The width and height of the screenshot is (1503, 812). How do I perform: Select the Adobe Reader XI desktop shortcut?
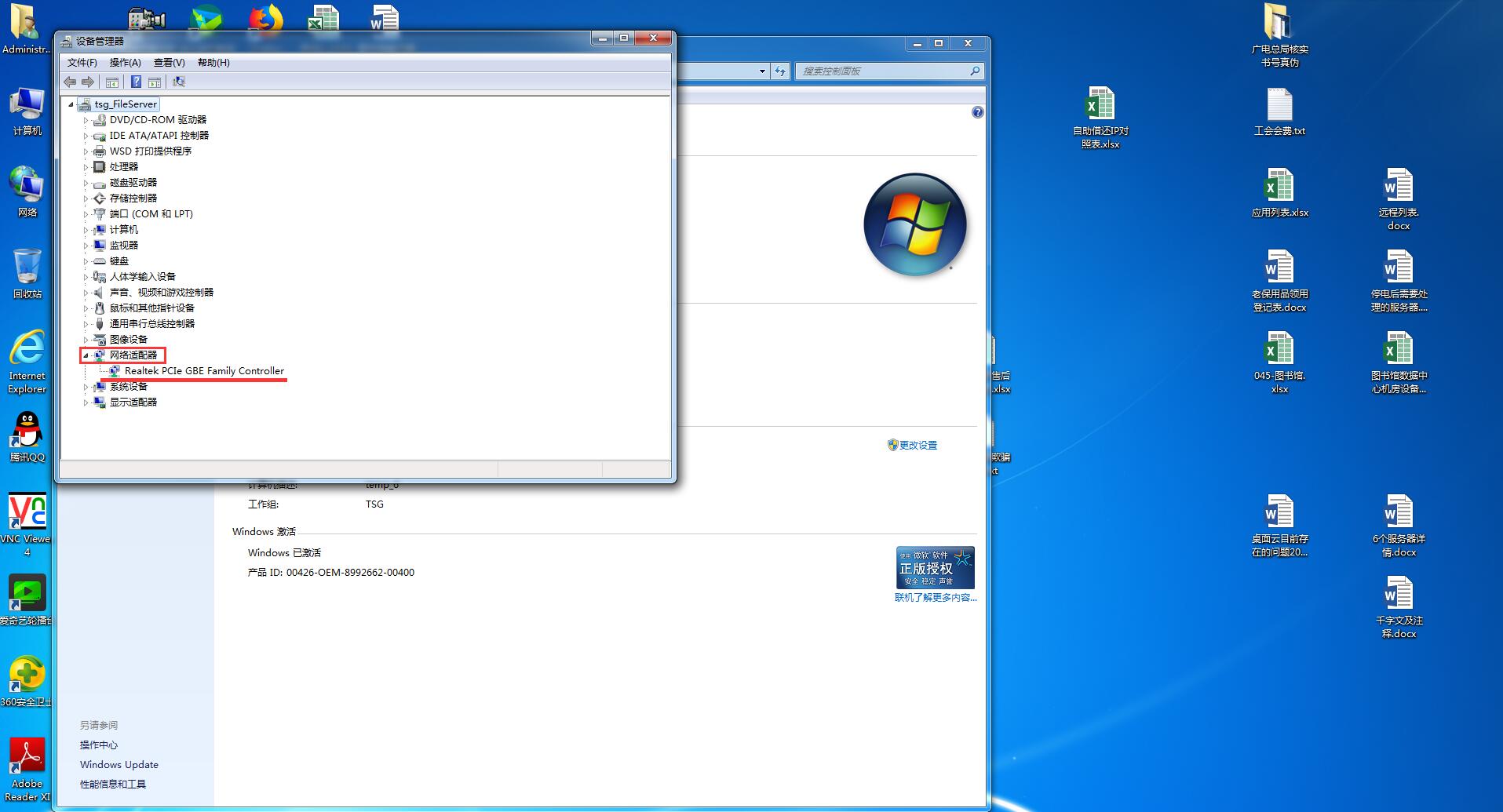tap(27, 770)
